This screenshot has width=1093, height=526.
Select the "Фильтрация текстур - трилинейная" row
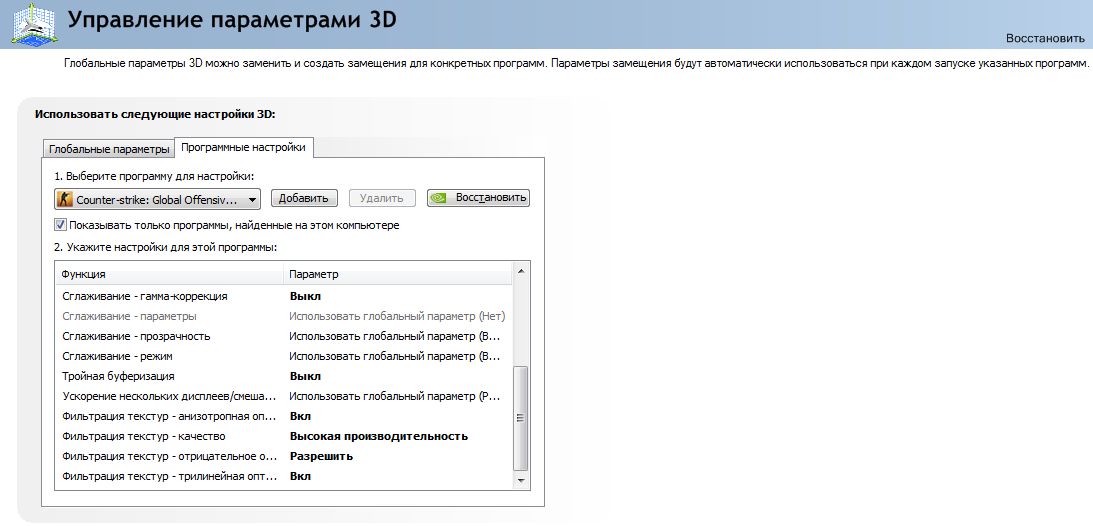pos(284,477)
